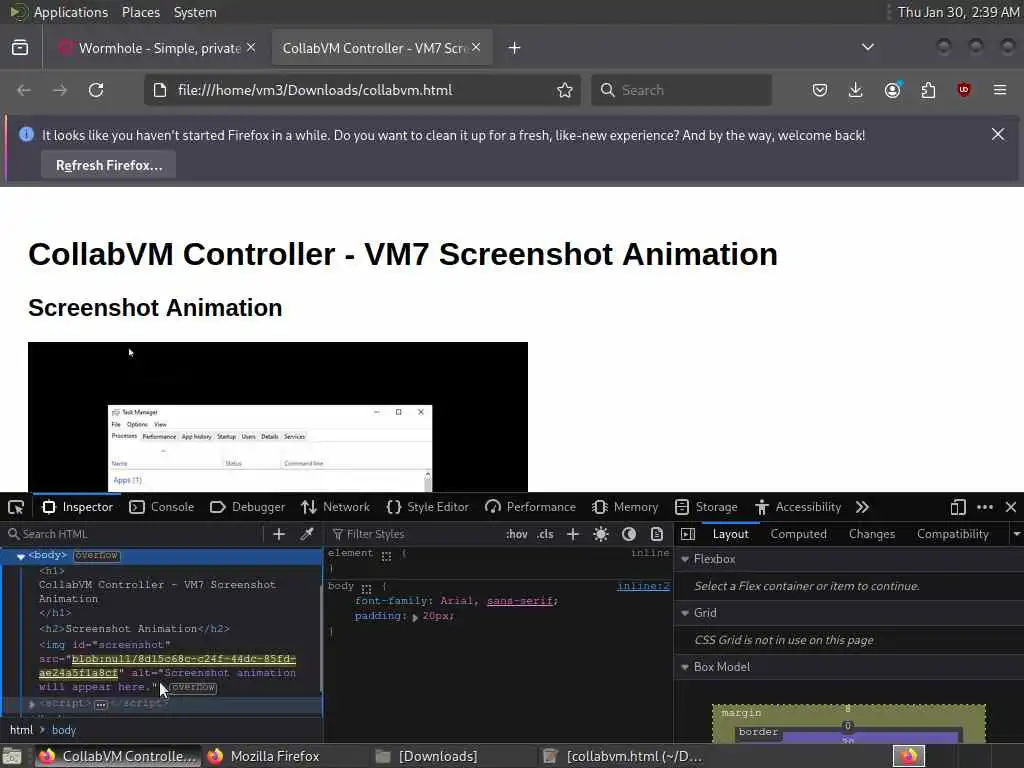Screen dimensions: 1024x768
Task: Collapse the Grid section
Action: pyautogui.click(x=685, y=613)
